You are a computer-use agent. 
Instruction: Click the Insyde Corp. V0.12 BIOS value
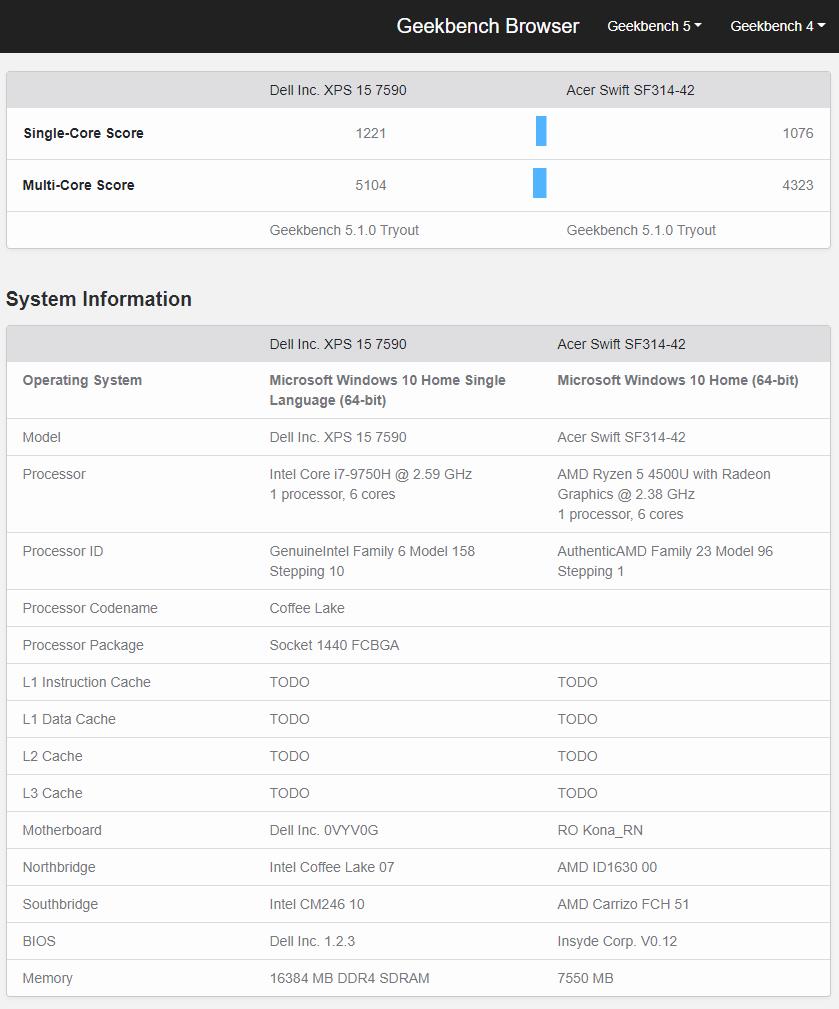click(617, 941)
